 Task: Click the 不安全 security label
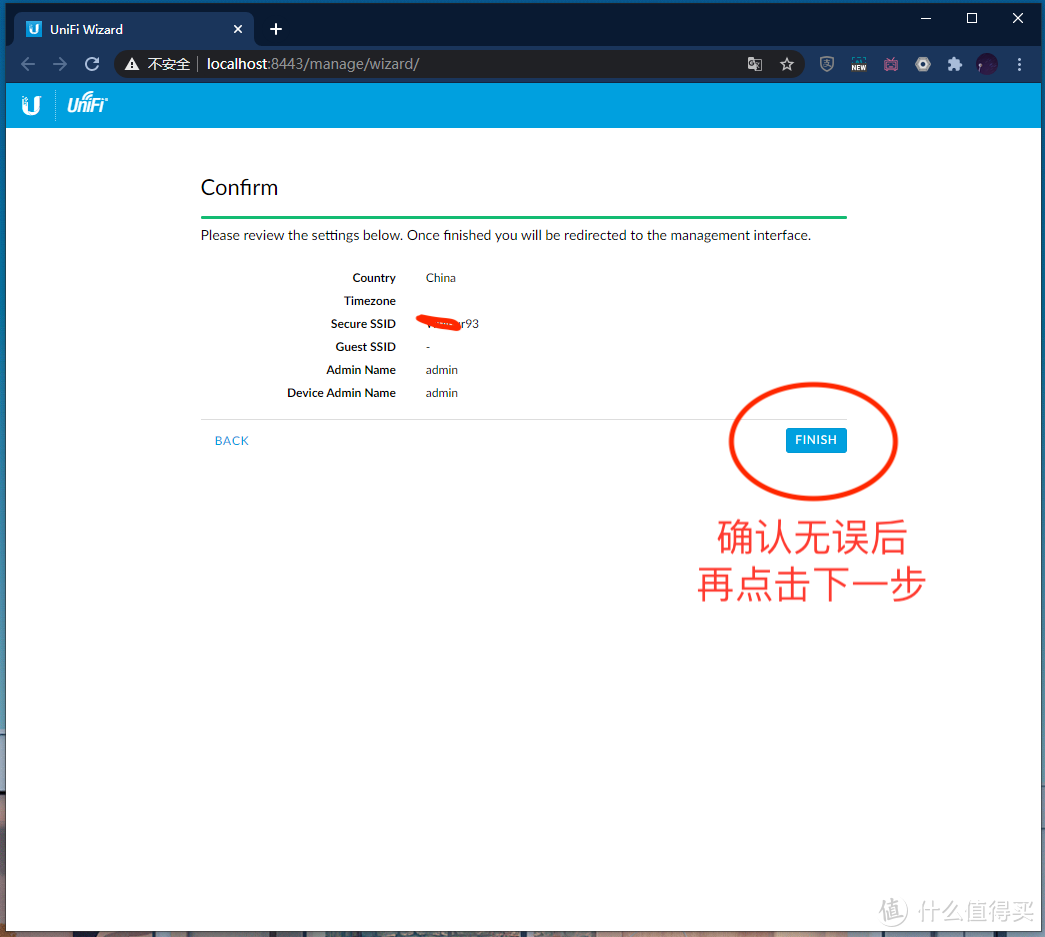point(169,64)
